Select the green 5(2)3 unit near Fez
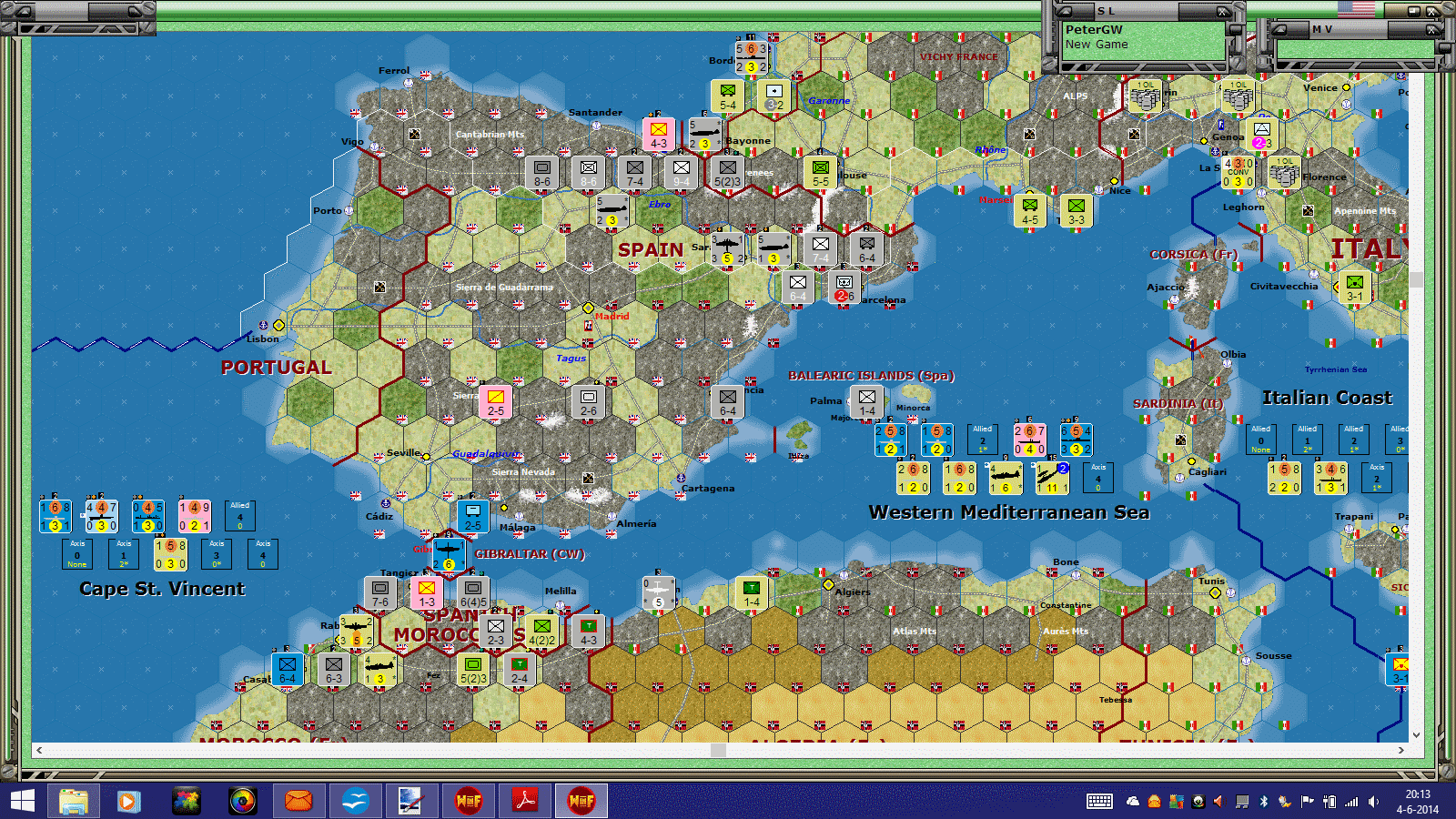The image size is (1456, 819). (x=473, y=670)
